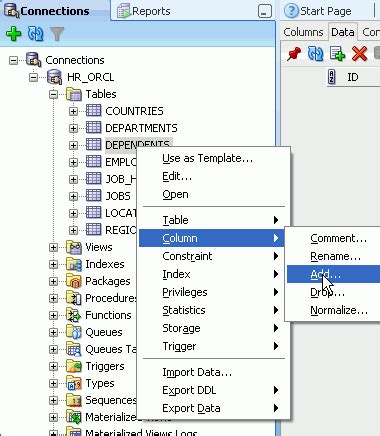Screen dimensions: 380x436
Task: Open the Export DDL submenu
Action: click(212, 390)
